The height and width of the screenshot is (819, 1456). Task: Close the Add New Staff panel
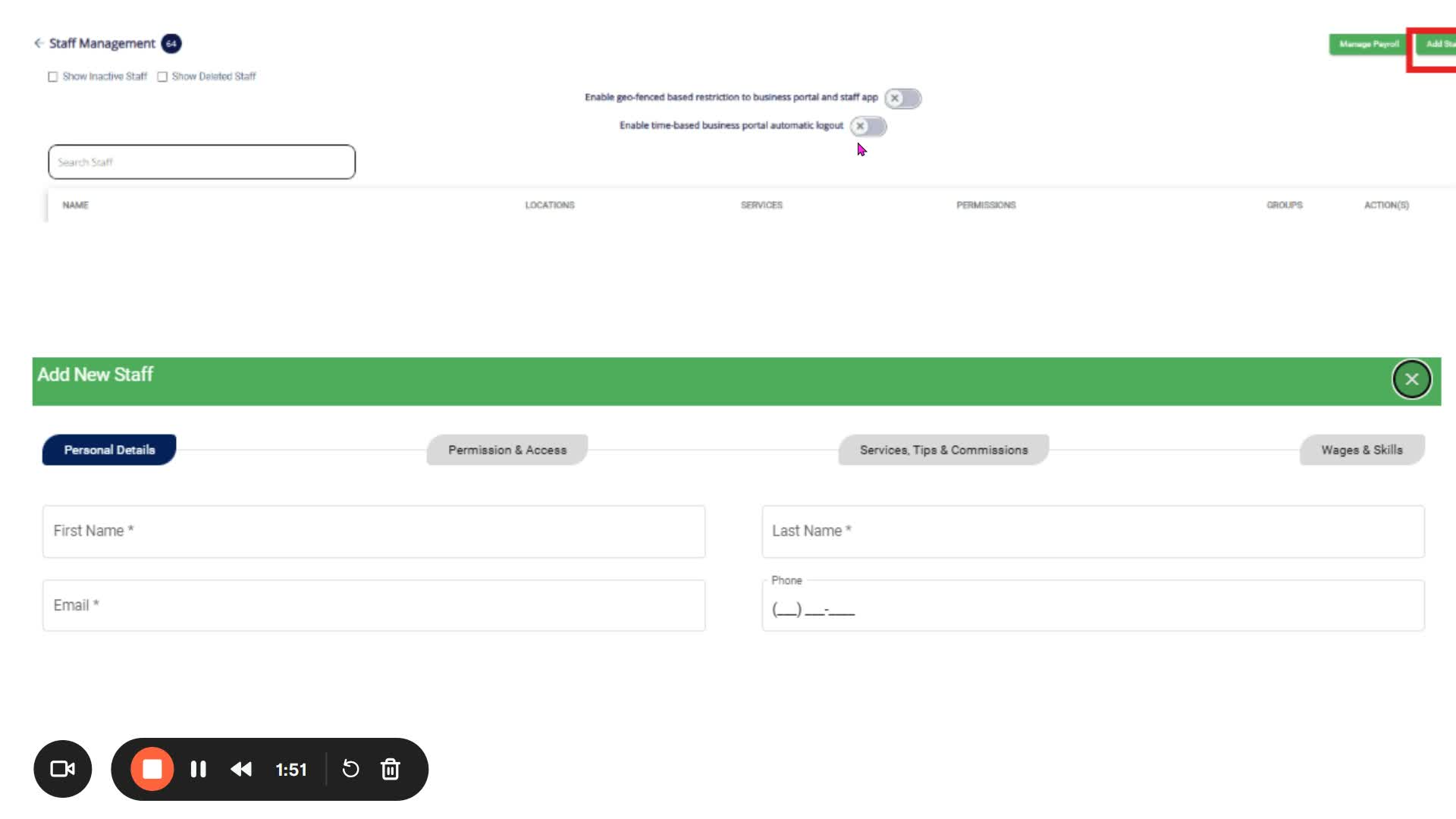coord(1411,379)
